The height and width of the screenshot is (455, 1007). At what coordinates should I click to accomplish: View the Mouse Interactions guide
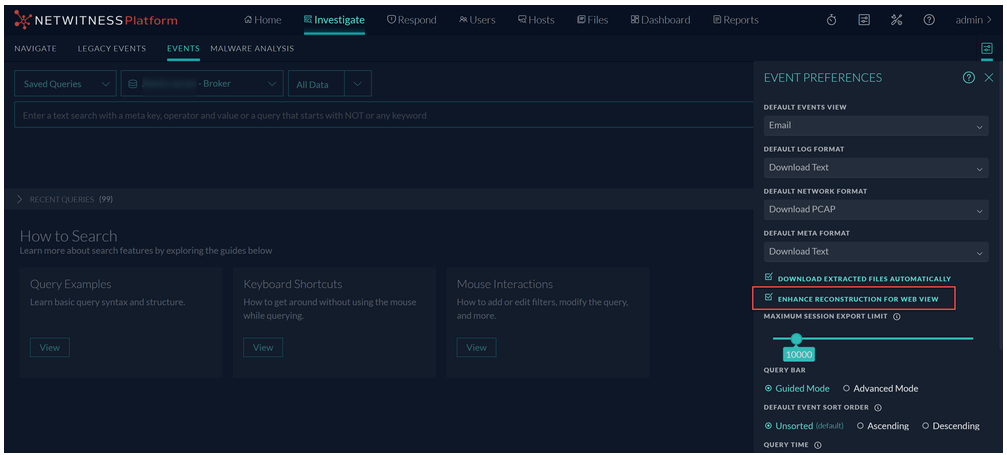click(x=477, y=348)
